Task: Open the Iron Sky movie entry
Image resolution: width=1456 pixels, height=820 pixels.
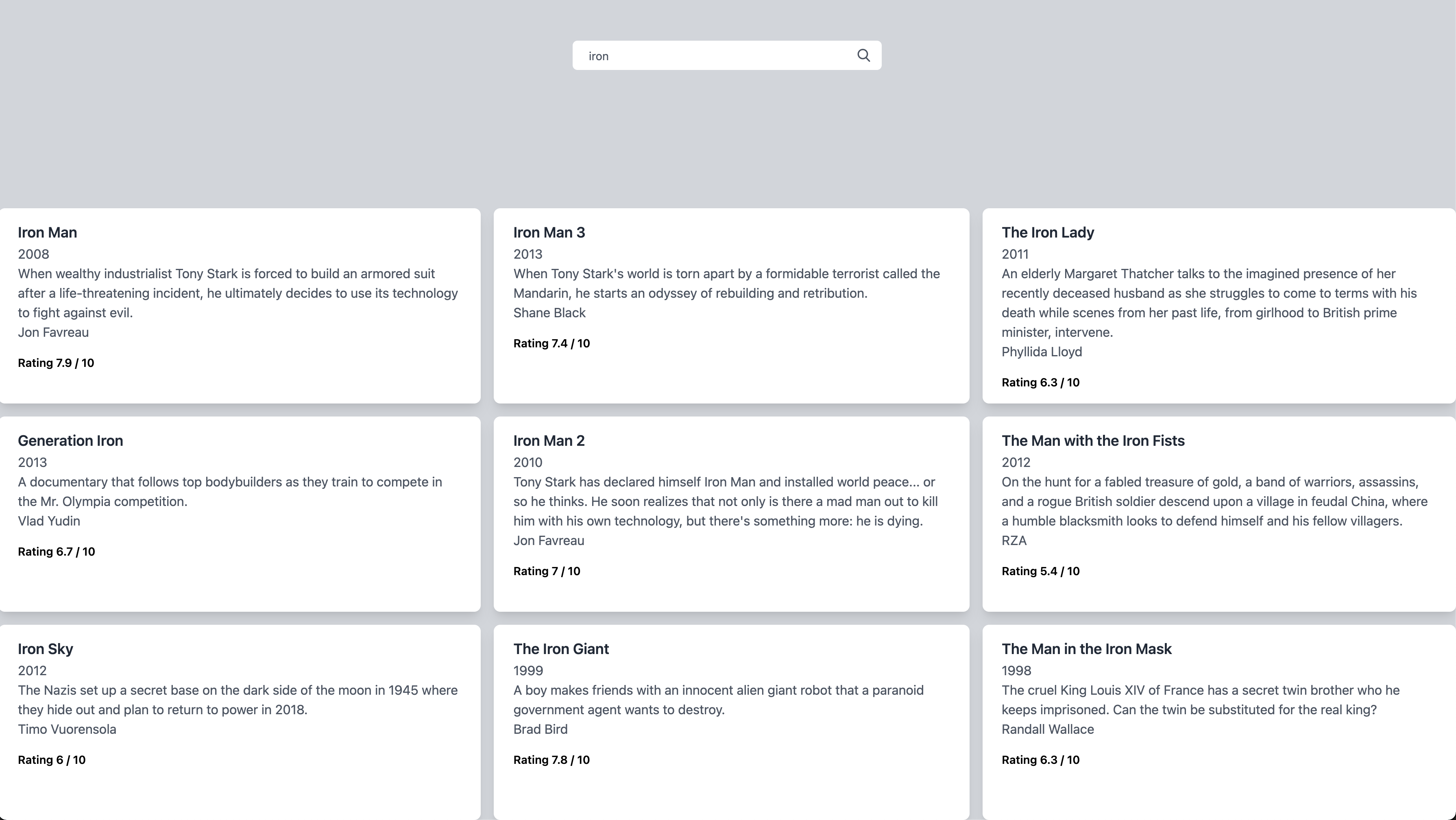Action: pyautogui.click(x=45, y=648)
